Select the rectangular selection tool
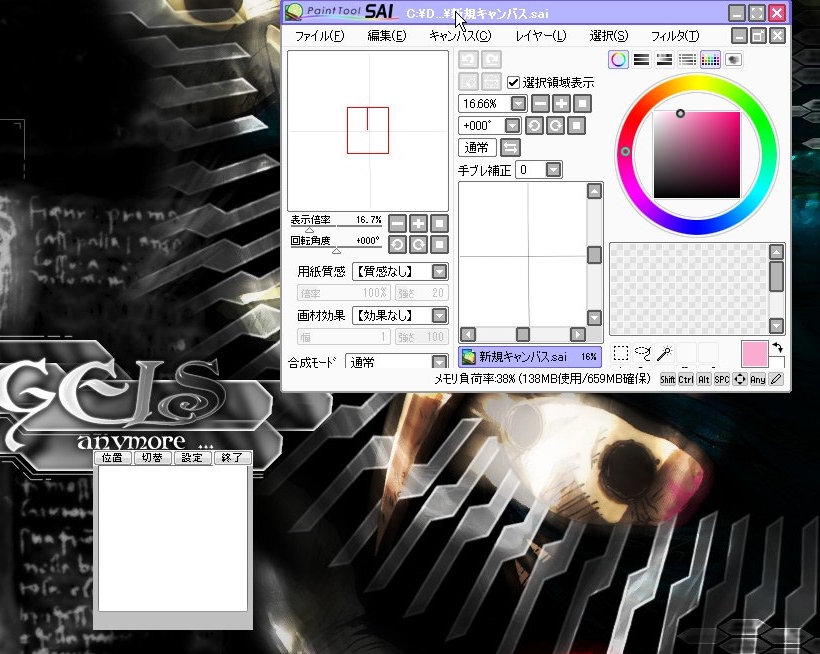The image size is (820, 654). tap(621, 353)
